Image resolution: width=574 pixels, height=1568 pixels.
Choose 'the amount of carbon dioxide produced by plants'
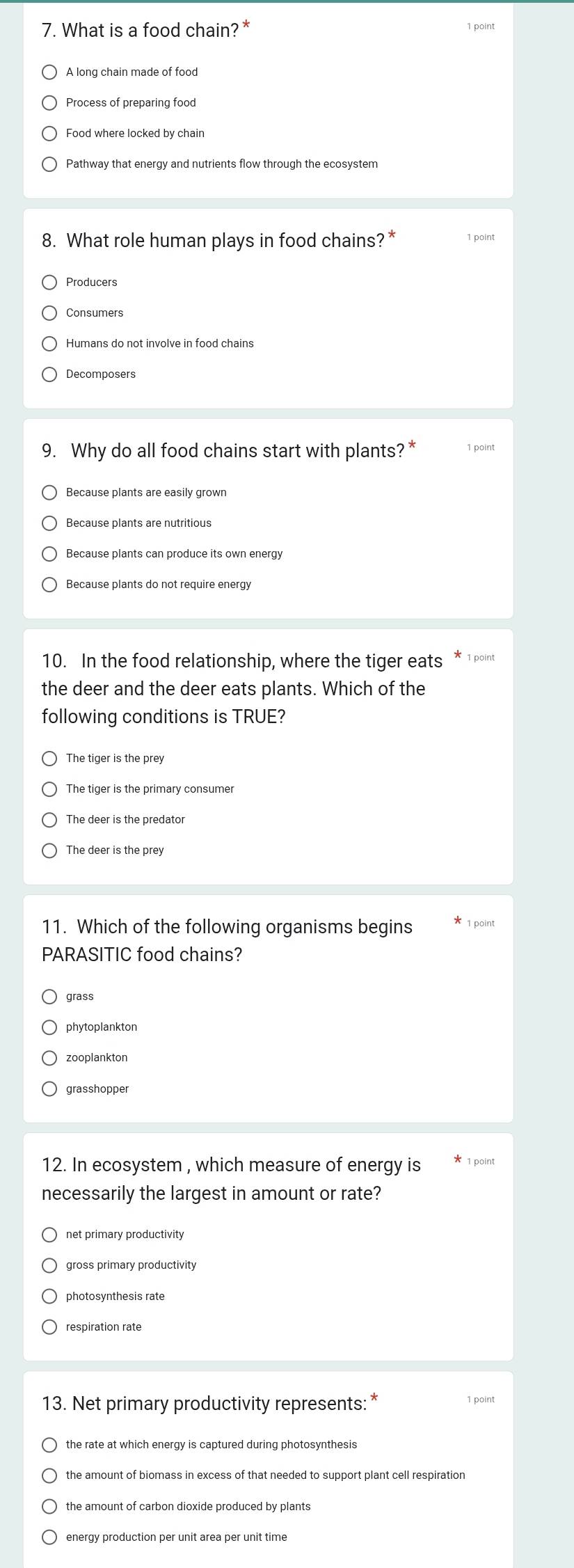(x=49, y=1505)
